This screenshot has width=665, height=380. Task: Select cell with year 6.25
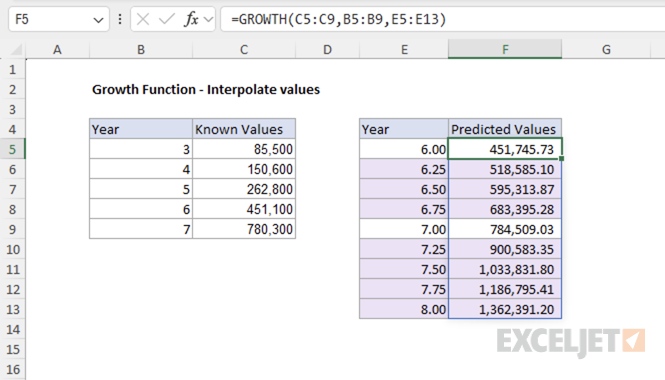click(x=404, y=169)
